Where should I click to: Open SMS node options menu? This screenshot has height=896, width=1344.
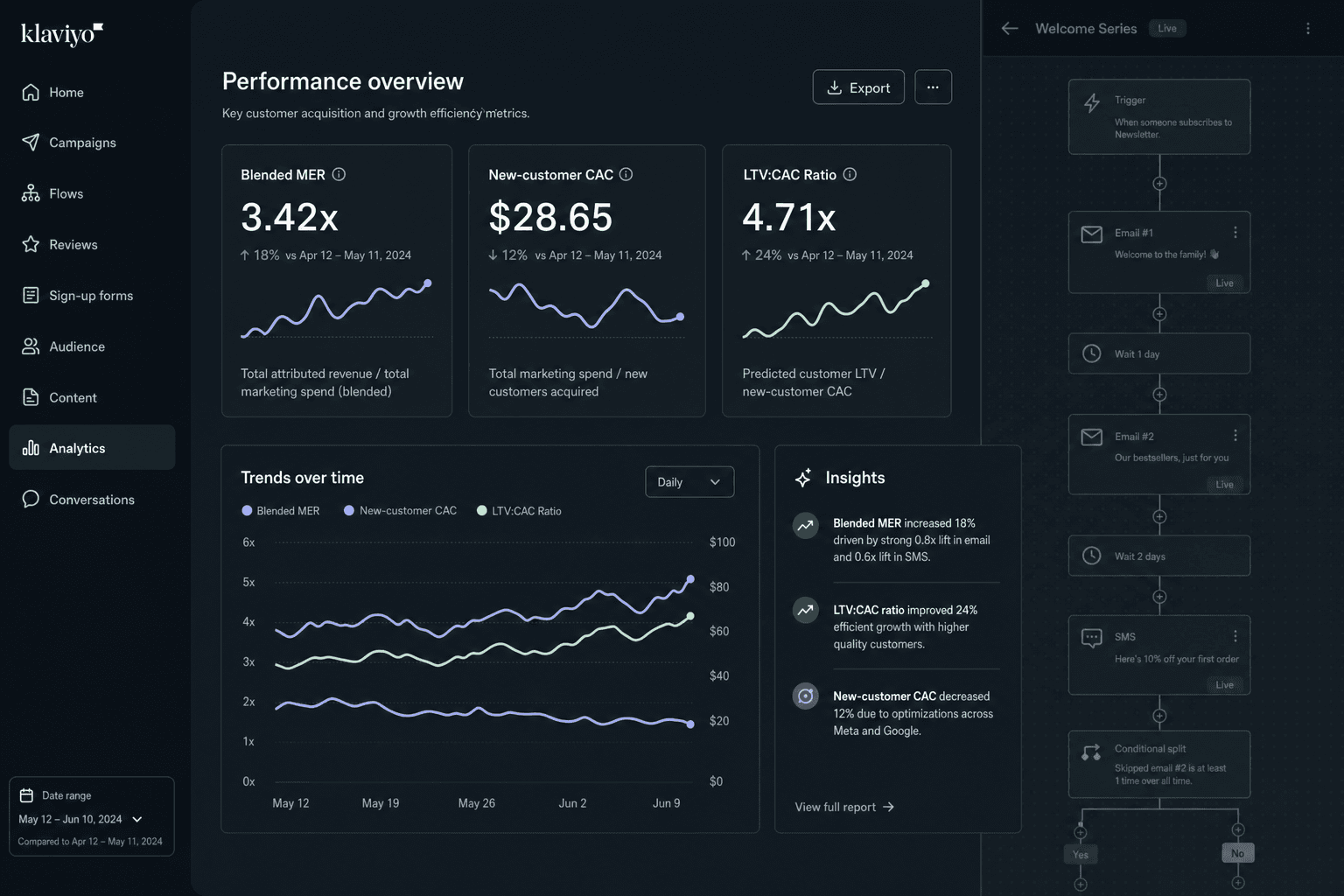pyautogui.click(x=1235, y=636)
